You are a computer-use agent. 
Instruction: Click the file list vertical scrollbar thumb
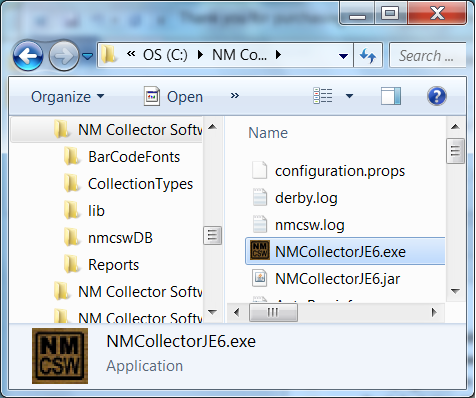455,151
